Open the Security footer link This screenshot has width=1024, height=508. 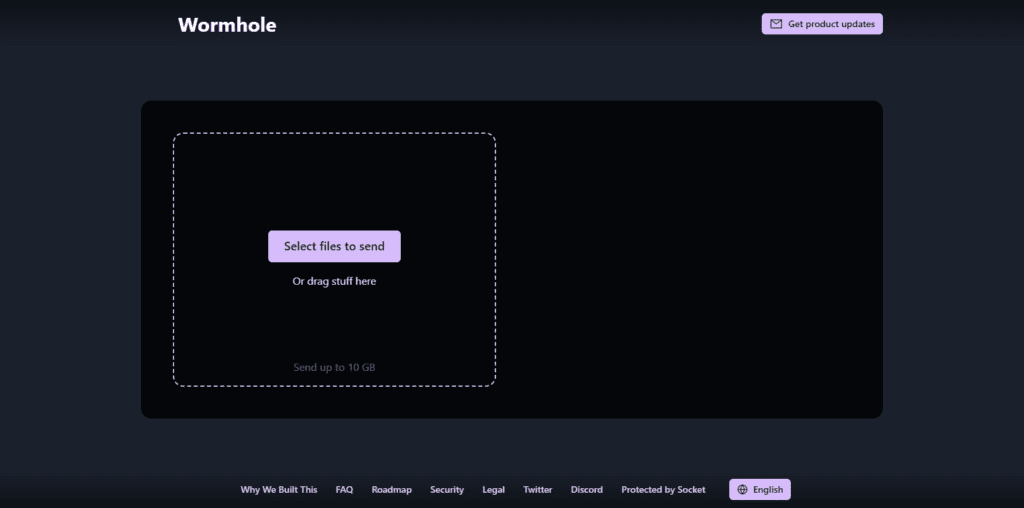[447, 490]
